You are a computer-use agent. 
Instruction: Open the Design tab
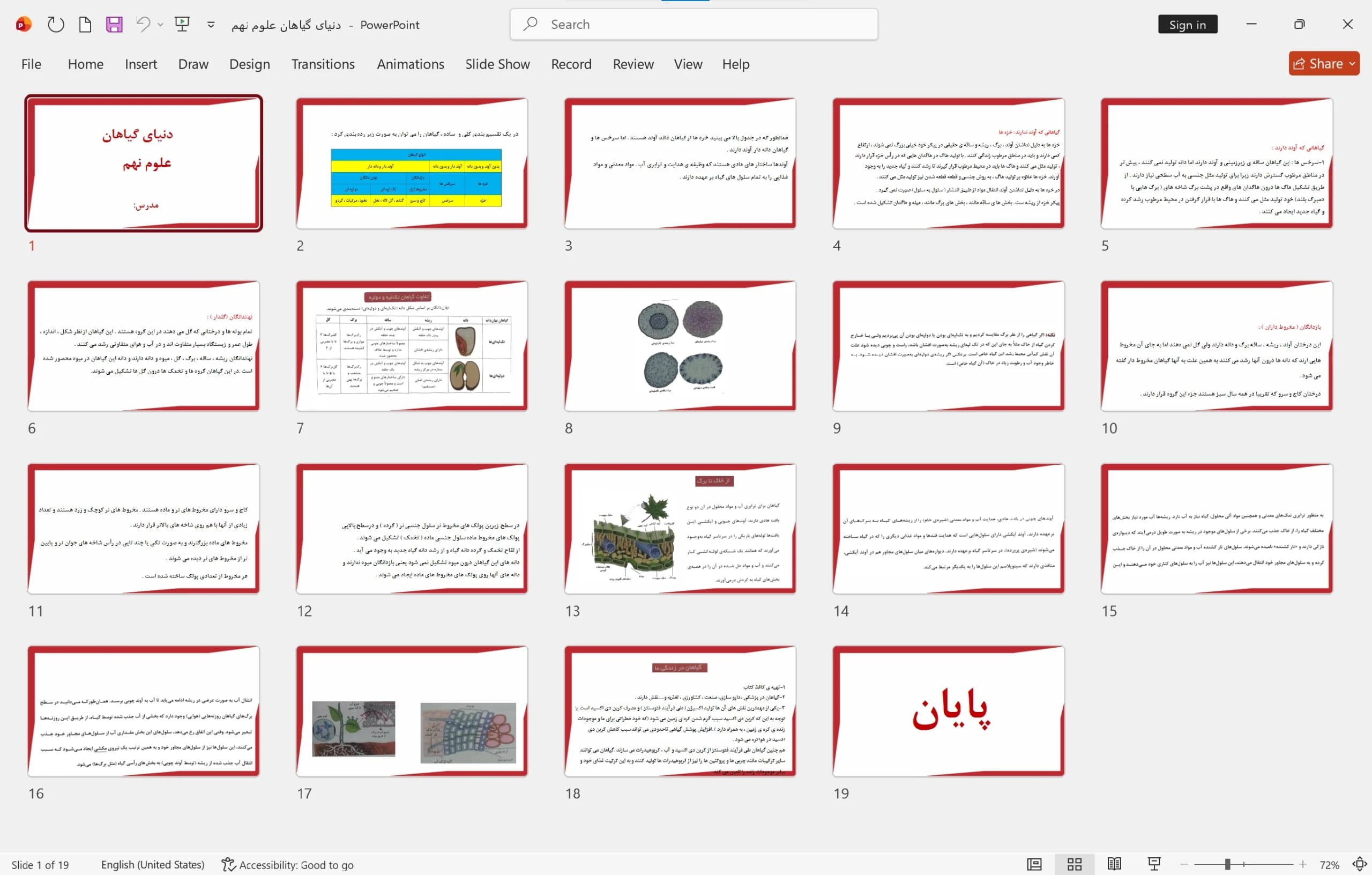[250, 64]
